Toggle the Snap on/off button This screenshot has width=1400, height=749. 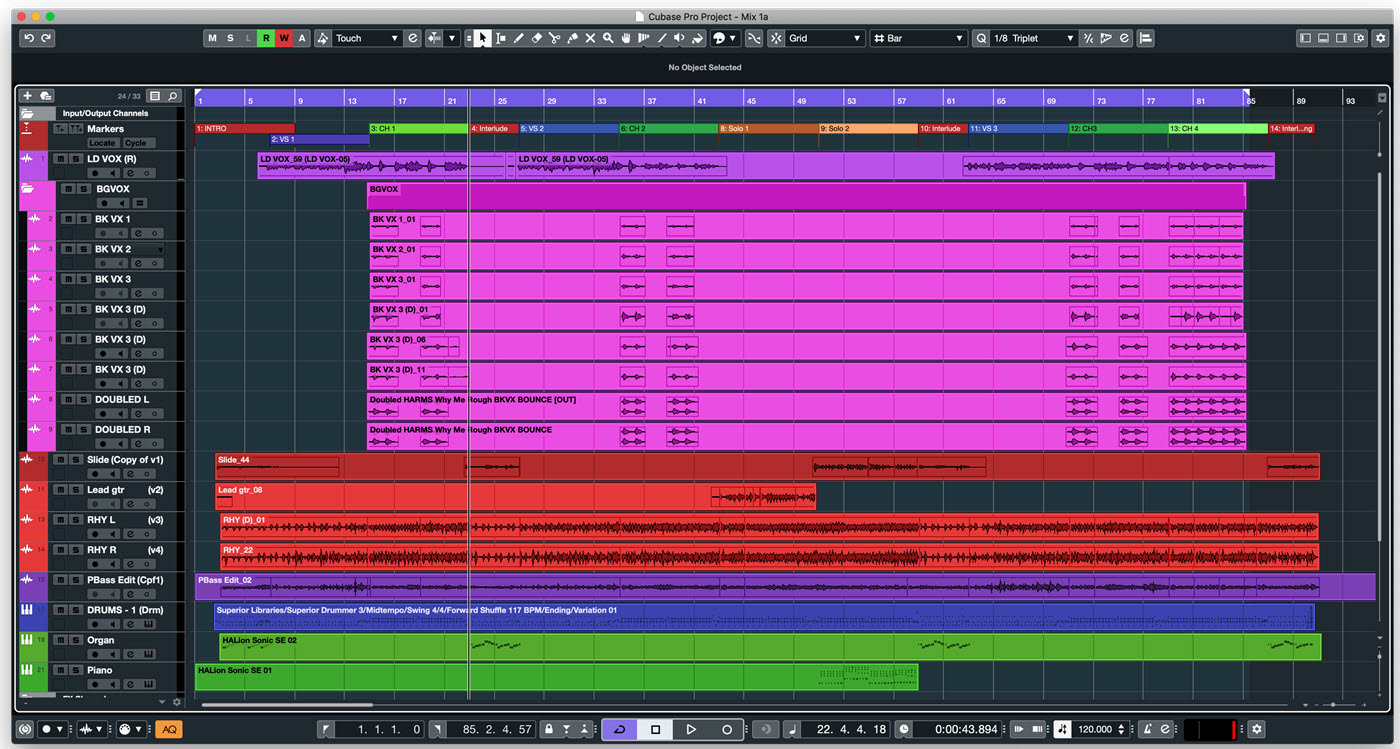[776, 38]
